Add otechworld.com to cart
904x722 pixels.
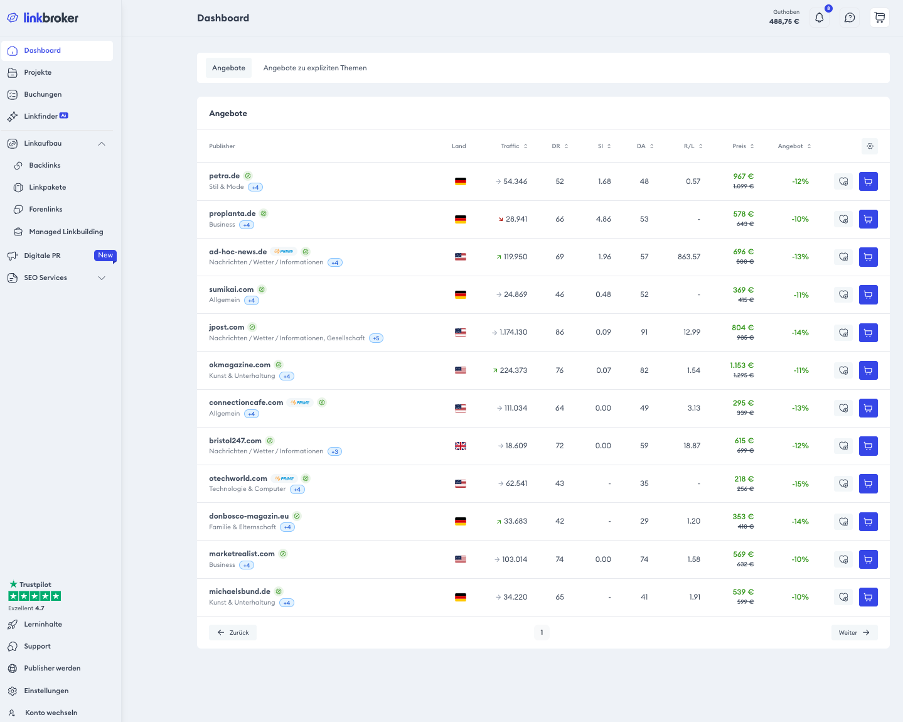(868, 484)
